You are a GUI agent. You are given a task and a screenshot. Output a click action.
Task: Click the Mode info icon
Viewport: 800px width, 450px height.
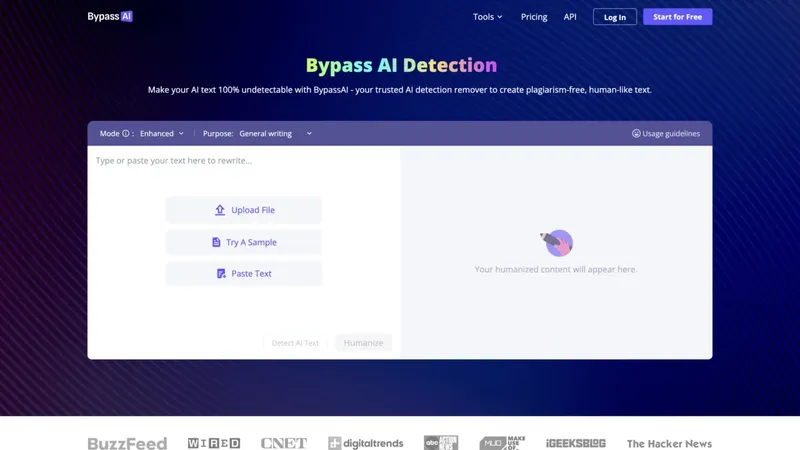(126, 133)
